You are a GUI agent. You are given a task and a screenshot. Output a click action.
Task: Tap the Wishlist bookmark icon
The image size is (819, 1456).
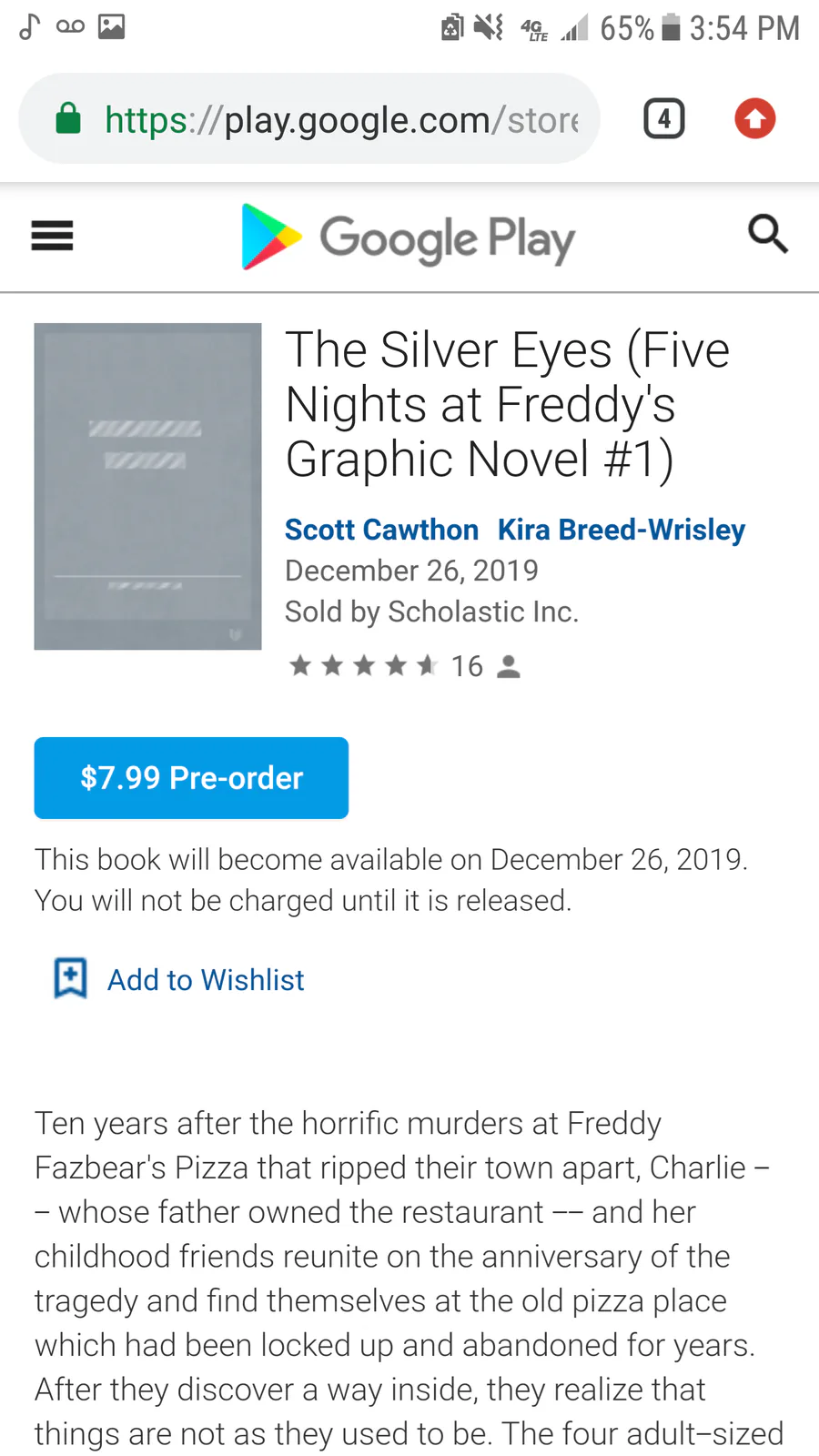(x=70, y=979)
